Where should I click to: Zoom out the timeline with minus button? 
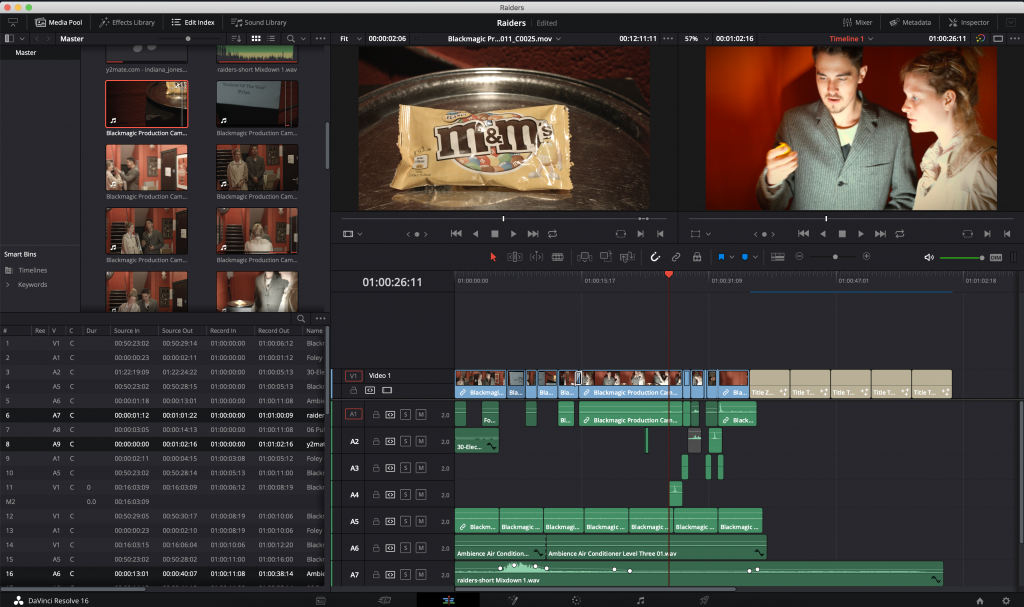coord(799,257)
